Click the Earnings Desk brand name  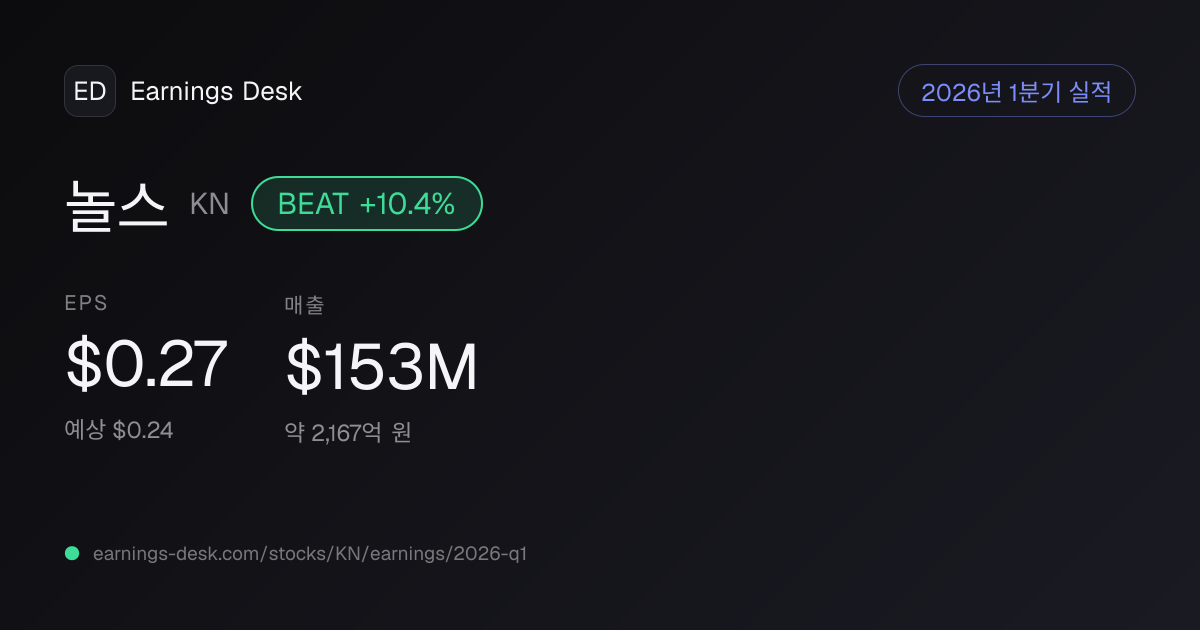tap(216, 92)
